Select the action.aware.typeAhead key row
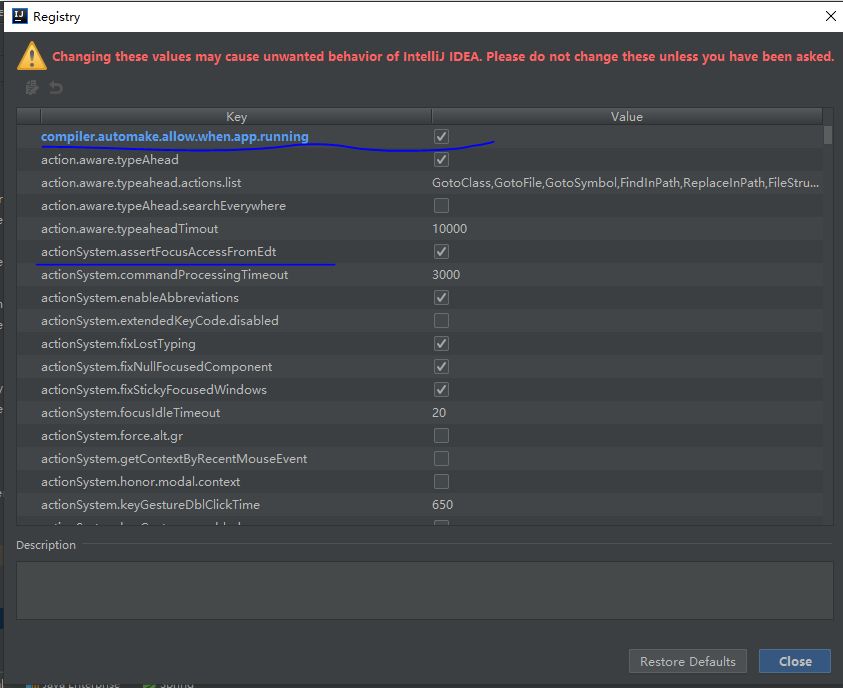843x688 pixels. (110, 160)
